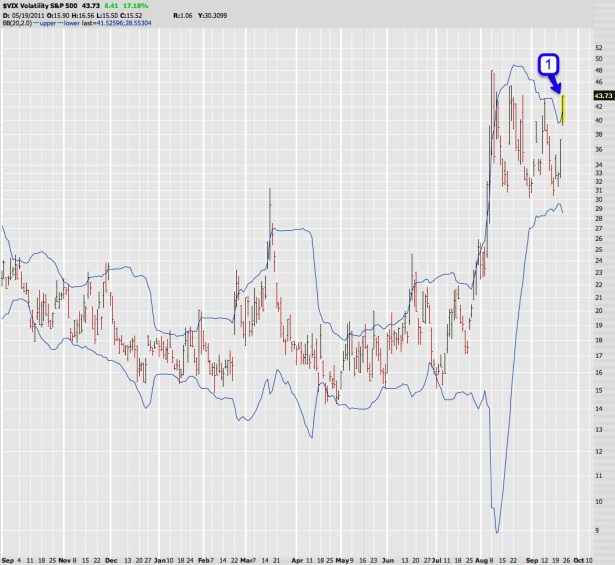
Task: Click the 43.73 current price tag
Action: coord(600,95)
